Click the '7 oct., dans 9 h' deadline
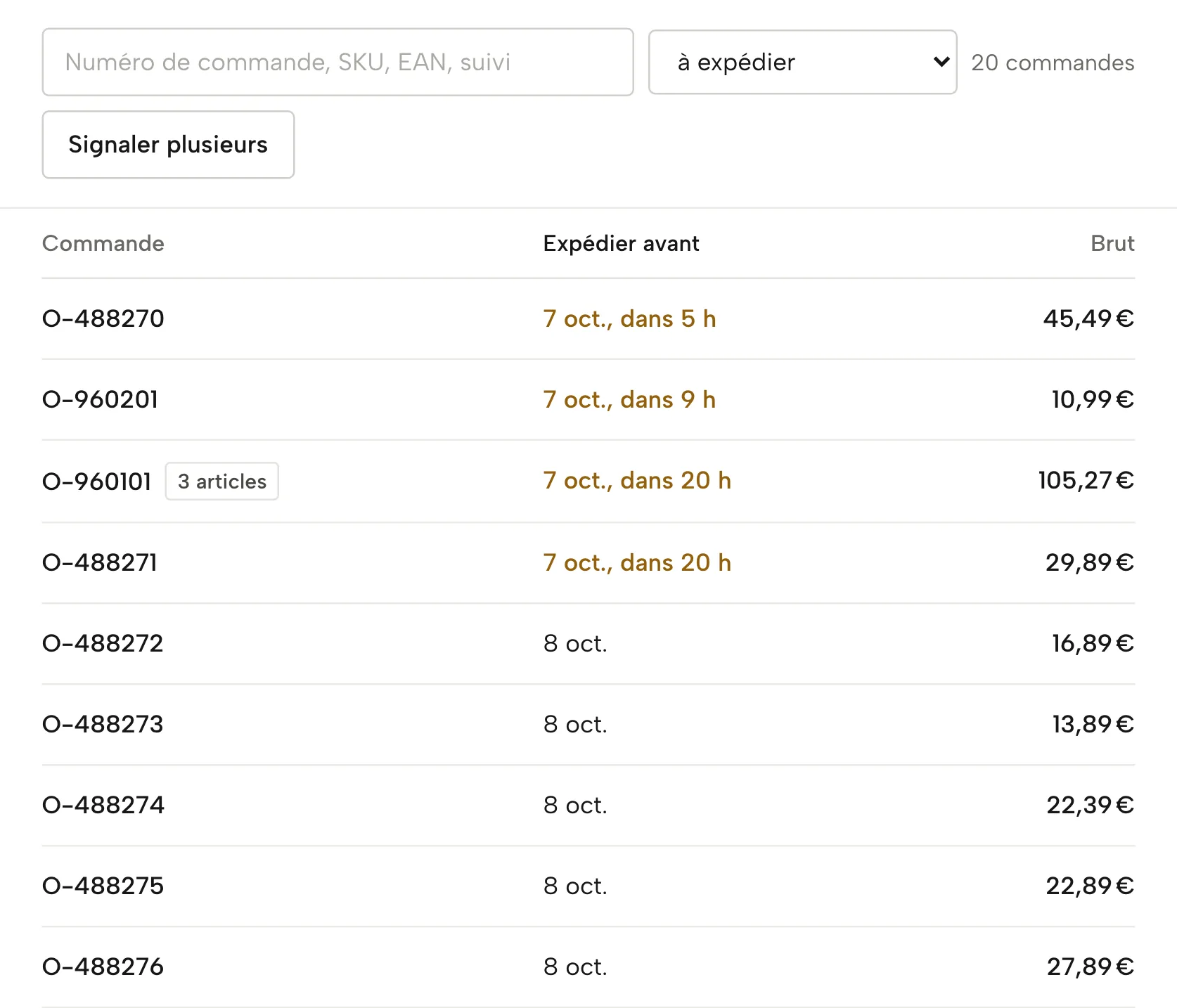The width and height of the screenshot is (1177, 1008). coord(629,399)
